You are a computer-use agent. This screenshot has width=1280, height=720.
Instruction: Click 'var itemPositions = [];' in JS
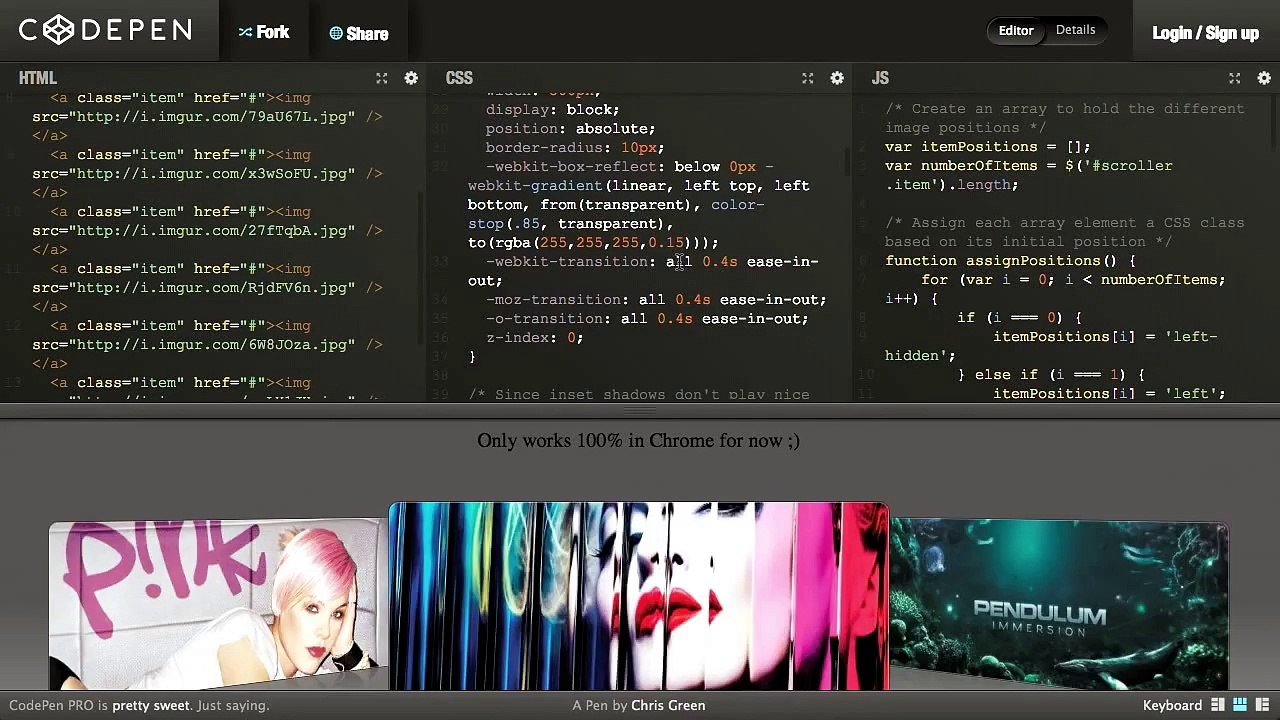(x=988, y=146)
